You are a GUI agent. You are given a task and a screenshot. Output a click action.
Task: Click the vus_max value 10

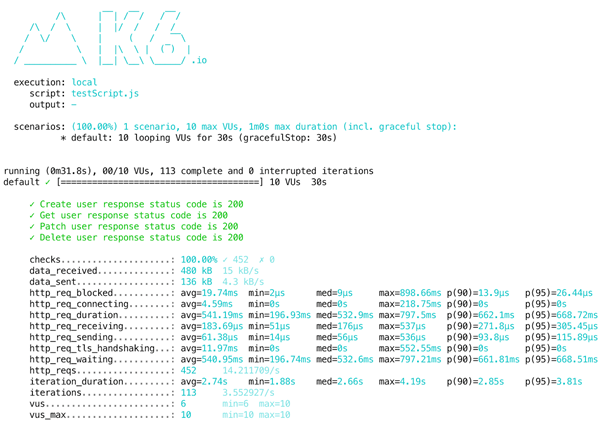(186, 415)
